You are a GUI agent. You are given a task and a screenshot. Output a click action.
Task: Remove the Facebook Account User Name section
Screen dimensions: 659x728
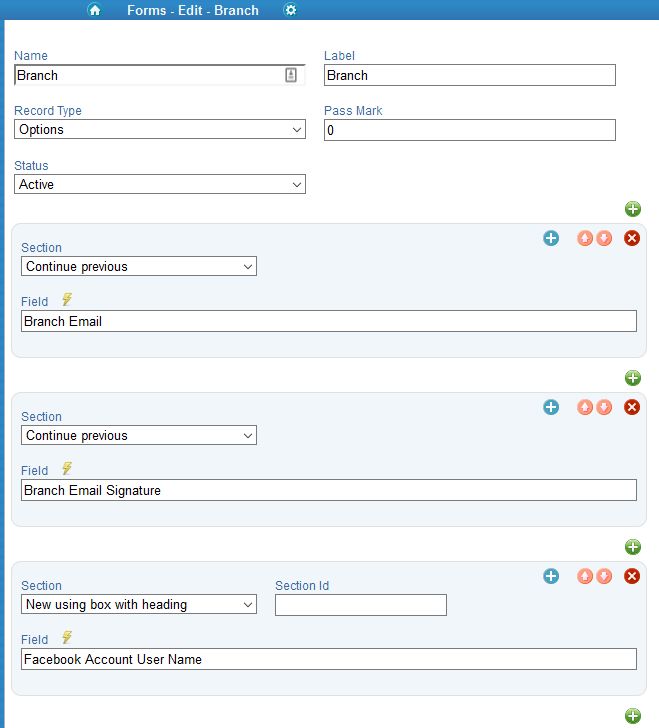point(631,576)
